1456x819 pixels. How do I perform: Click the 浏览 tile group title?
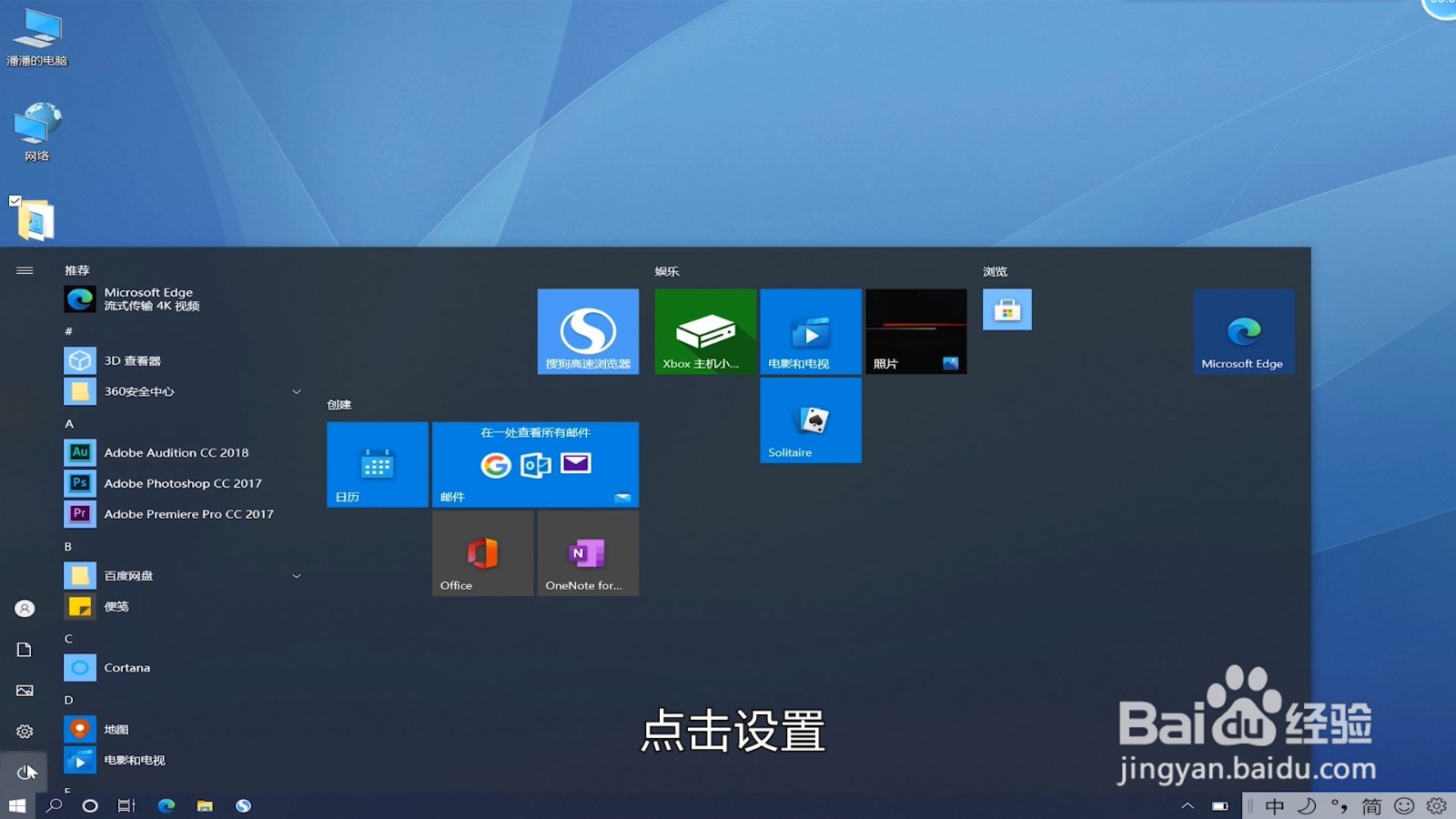coord(995,271)
